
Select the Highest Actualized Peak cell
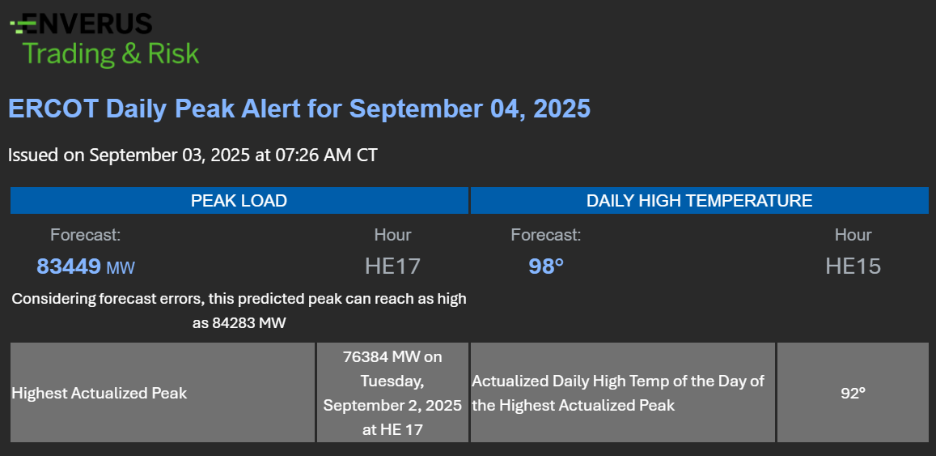pyautogui.click(x=162, y=393)
